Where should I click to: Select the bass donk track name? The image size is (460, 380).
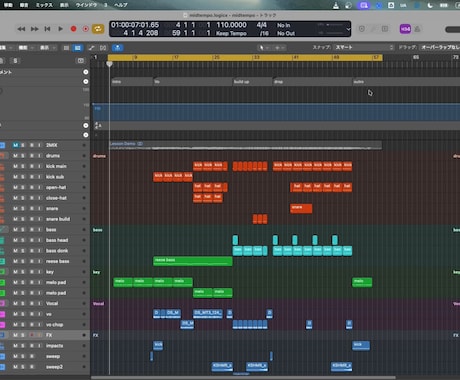(57, 251)
